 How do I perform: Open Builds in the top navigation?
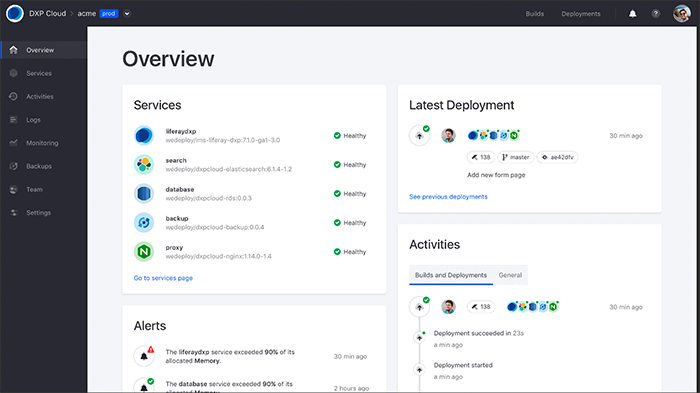(534, 14)
